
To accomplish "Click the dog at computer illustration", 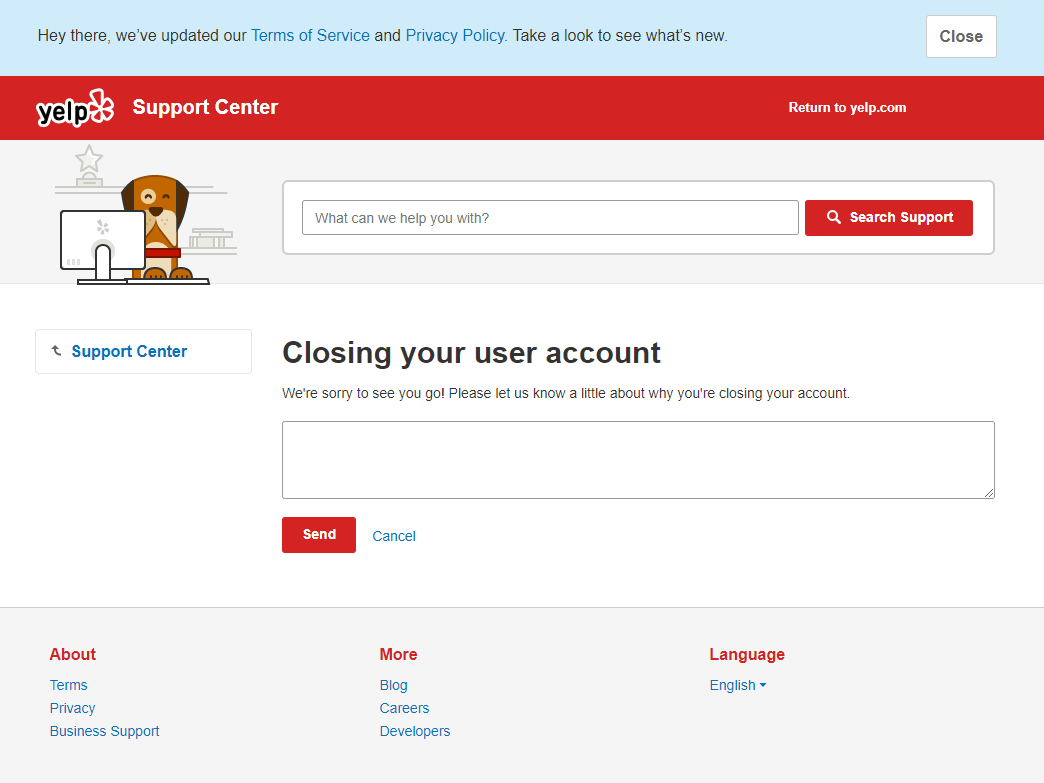I will [x=145, y=215].
